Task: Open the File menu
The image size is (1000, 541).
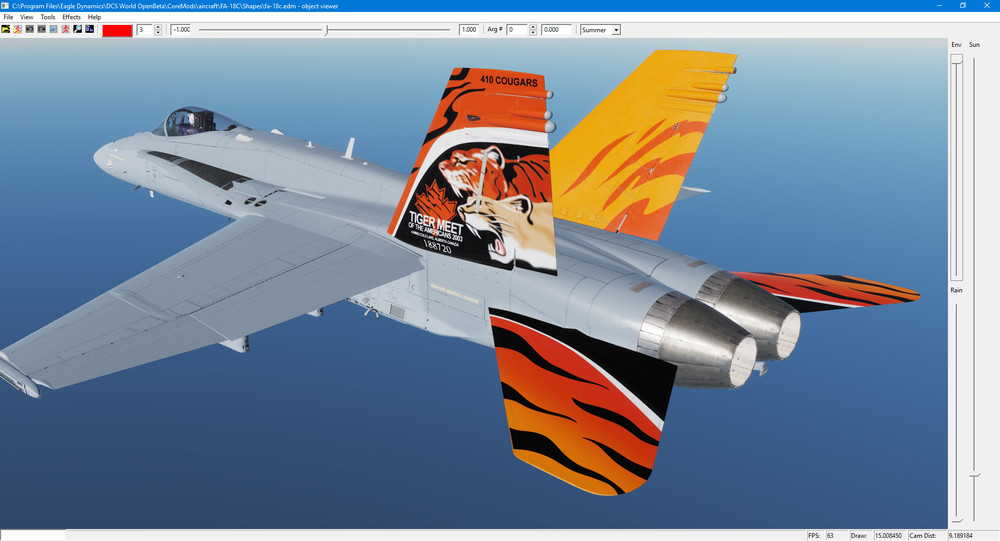Action: click(x=8, y=17)
